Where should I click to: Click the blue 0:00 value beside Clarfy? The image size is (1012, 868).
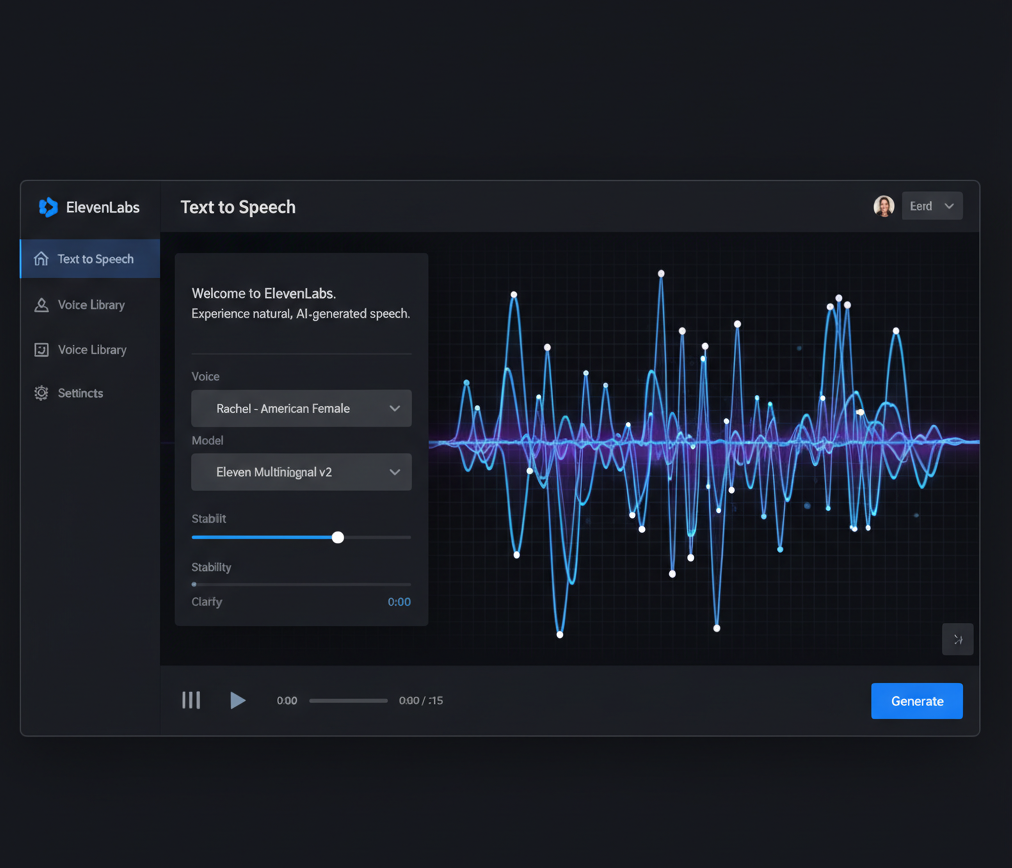(x=399, y=602)
